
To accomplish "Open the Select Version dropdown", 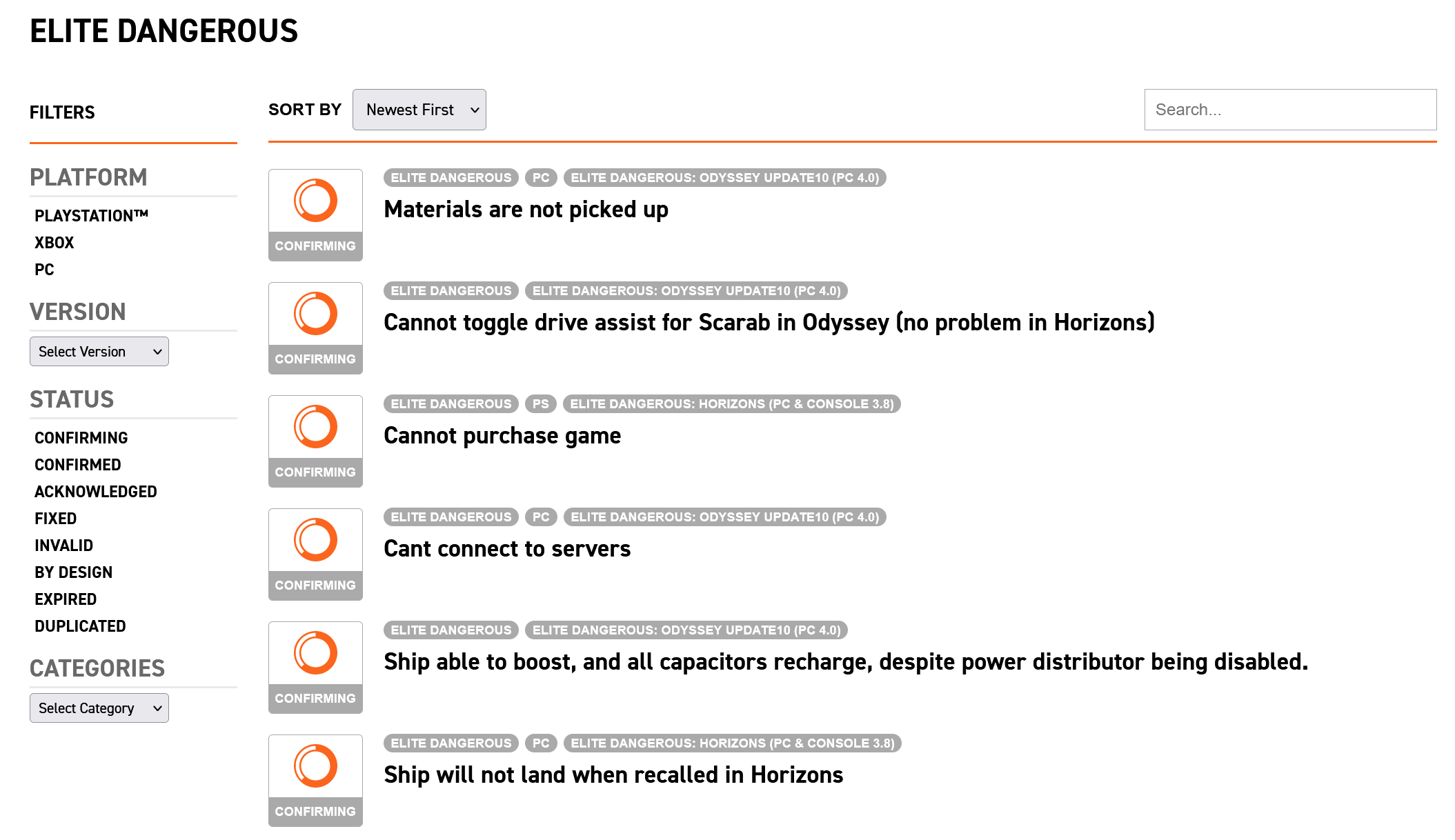I will (99, 352).
